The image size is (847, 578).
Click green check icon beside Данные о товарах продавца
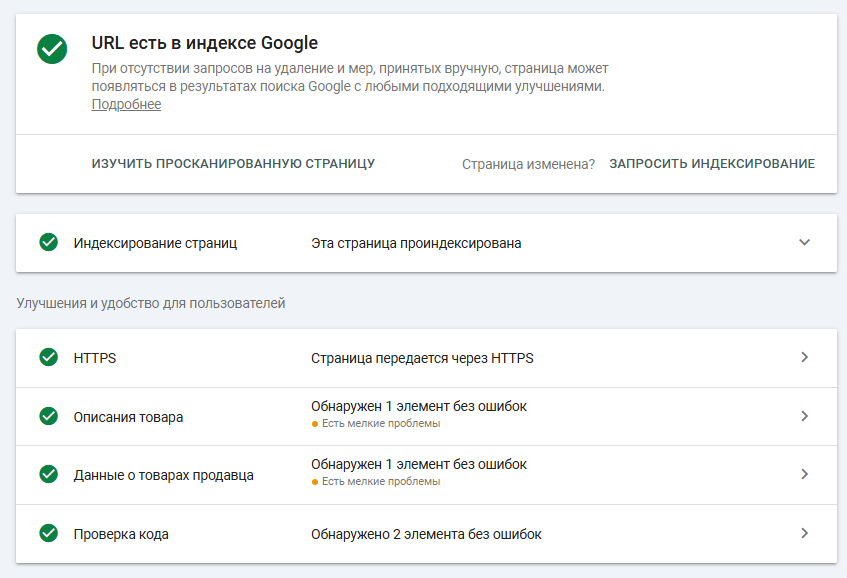coord(49,474)
